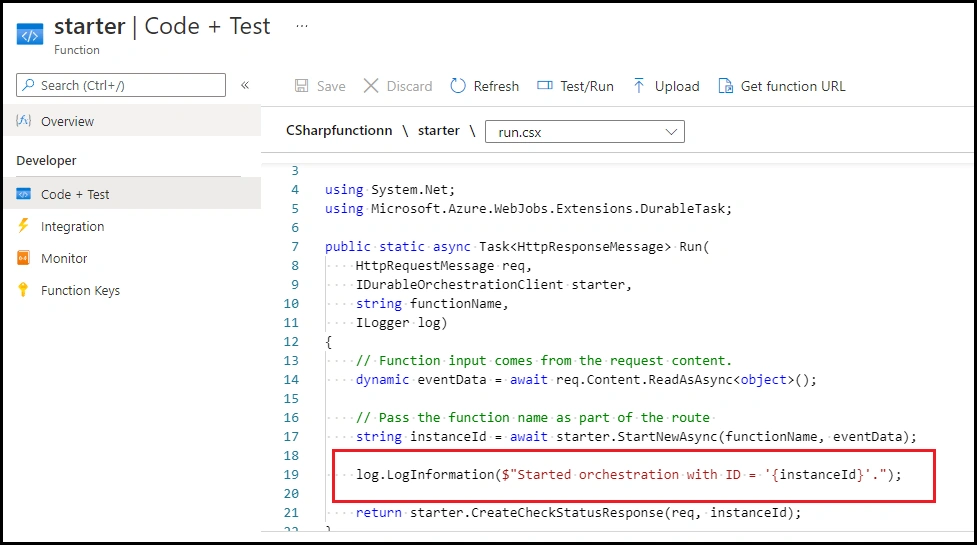Click the Developer section heading
Viewport: 977px width, 545px height.
[x=46, y=161]
